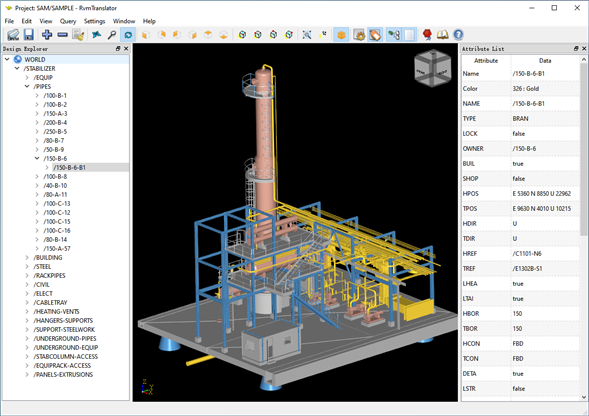The width and height of the screenshot is (589, 416).
Task: Click the Attribute List vertical scrollbar
Action: 583,149
